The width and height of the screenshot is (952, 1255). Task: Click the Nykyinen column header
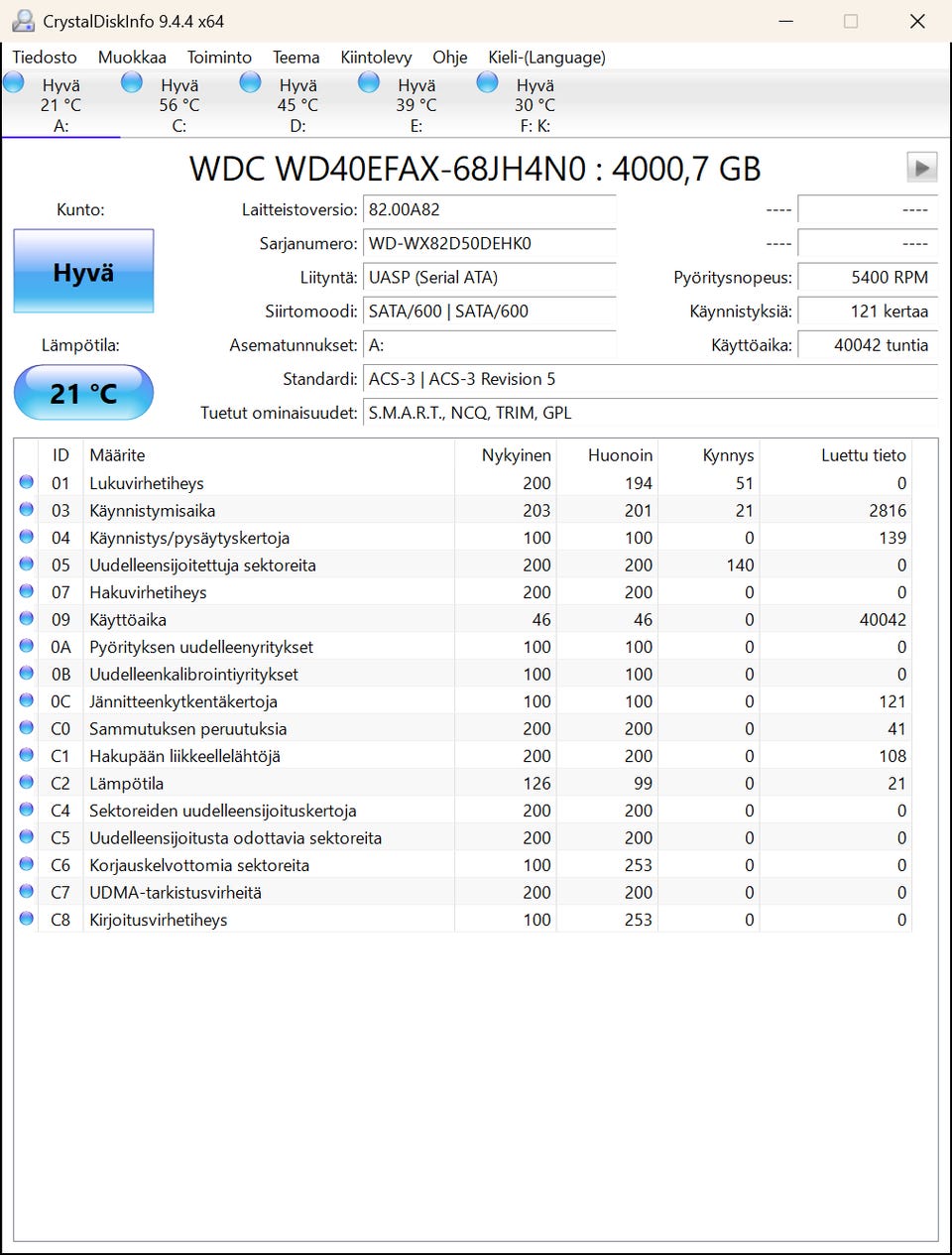505,455
